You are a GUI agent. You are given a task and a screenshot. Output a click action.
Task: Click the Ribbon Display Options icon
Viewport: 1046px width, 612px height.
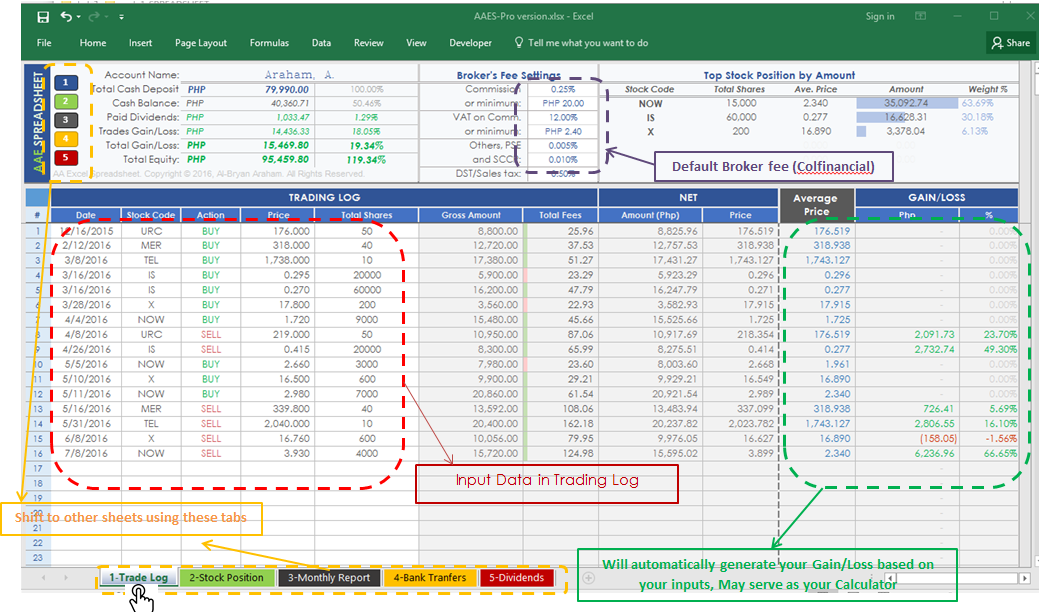tap(920, 16)
